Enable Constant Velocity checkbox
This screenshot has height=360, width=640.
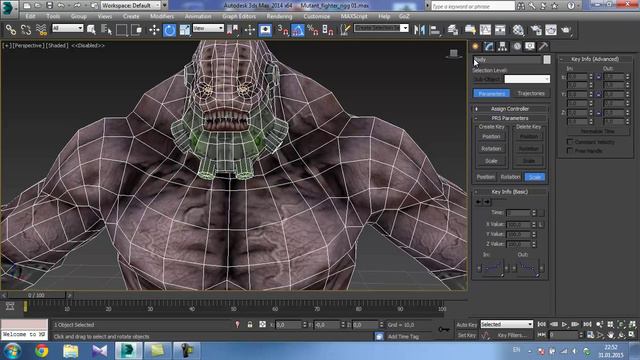tap(570, 142)
